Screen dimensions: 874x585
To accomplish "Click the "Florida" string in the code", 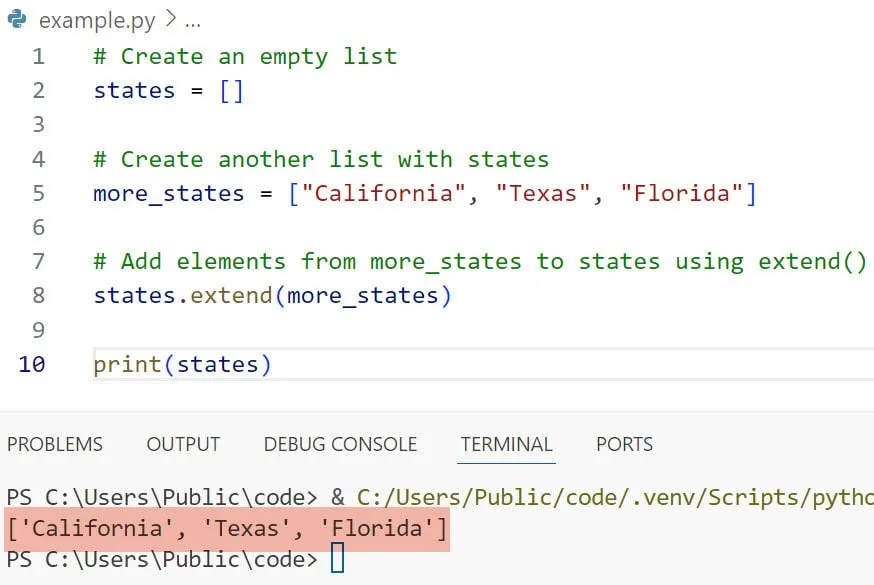I will point(681,193).
